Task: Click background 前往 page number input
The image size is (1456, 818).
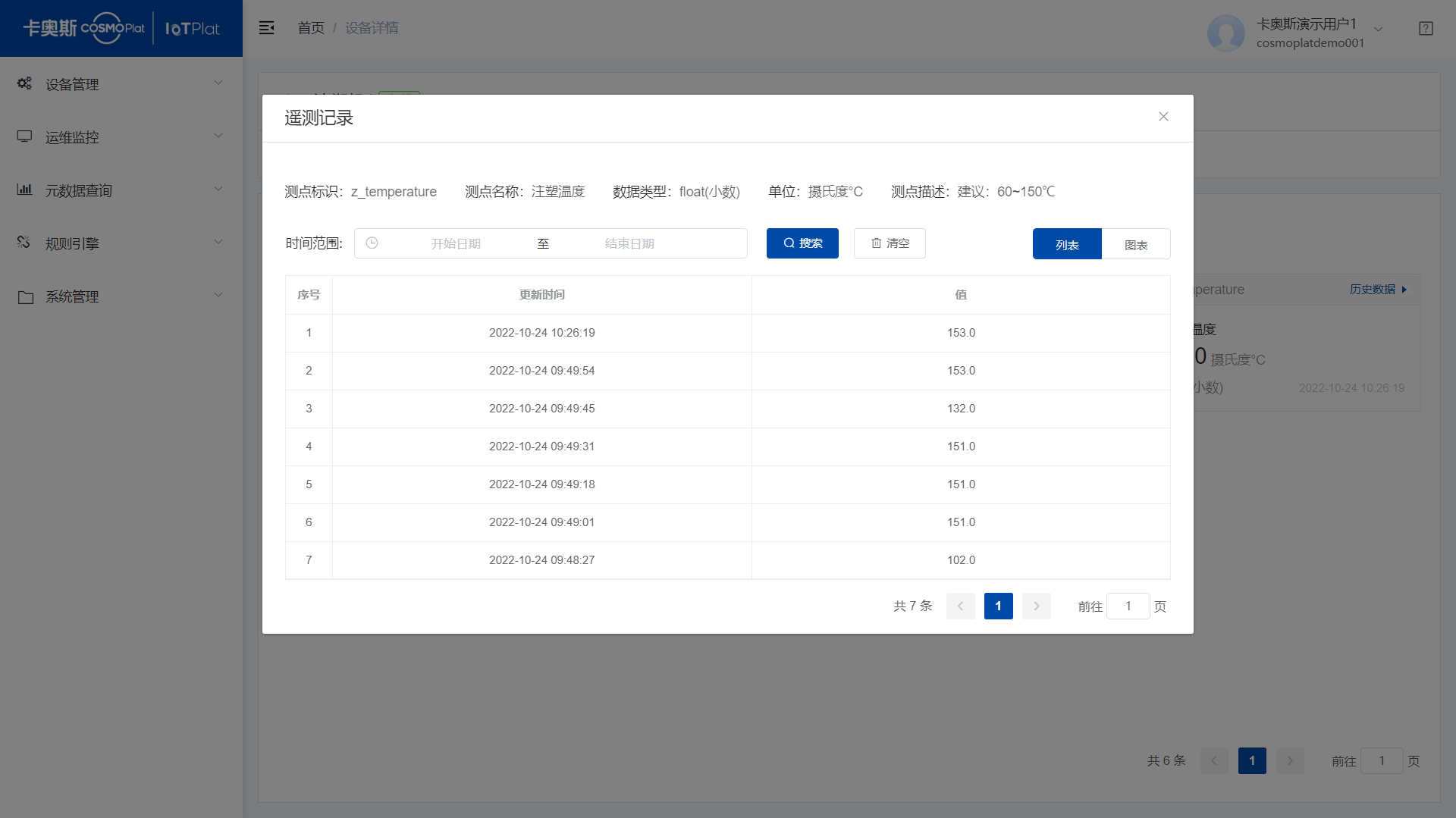Action: 1382,760
